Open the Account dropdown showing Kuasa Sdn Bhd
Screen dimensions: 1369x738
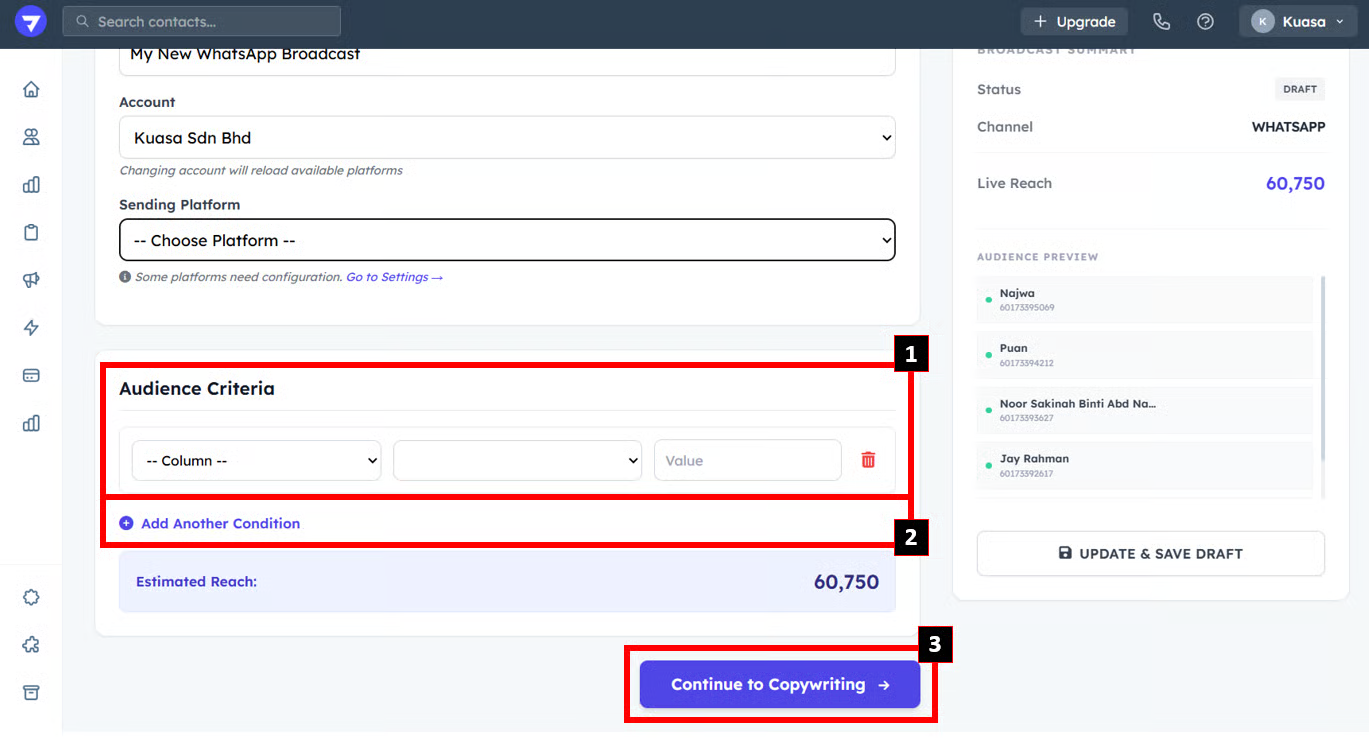click(507, 138)
